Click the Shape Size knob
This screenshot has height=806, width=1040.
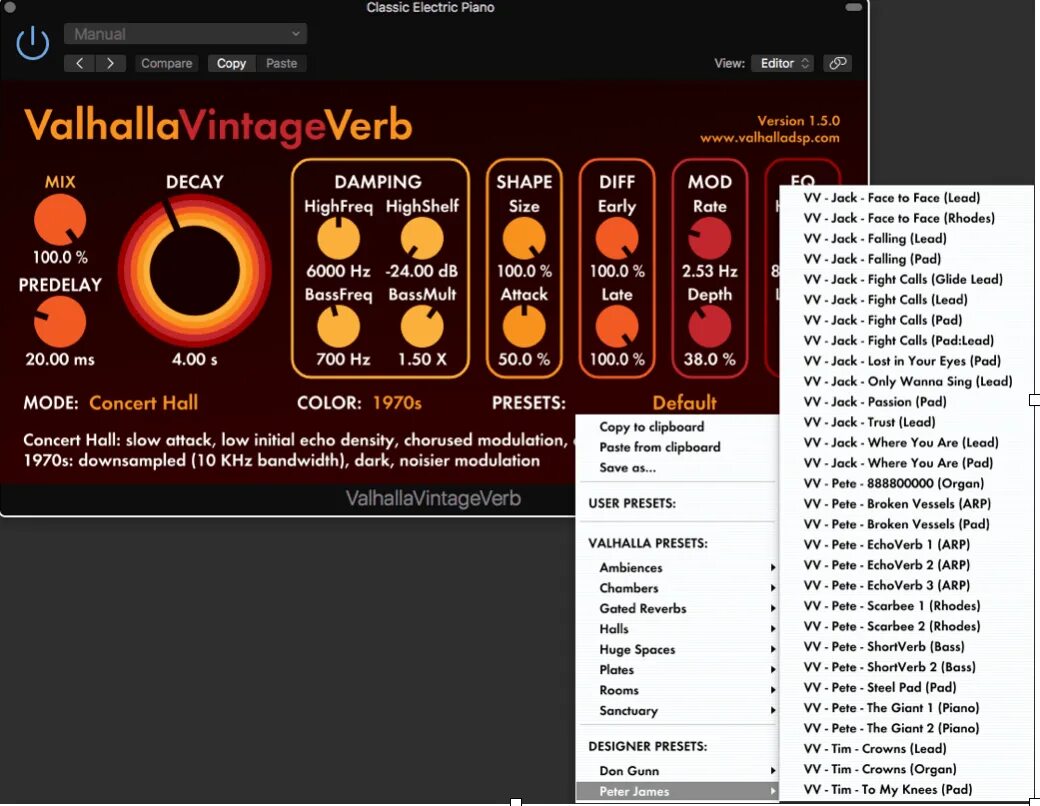pyautogui.click(x=524, y=238)
